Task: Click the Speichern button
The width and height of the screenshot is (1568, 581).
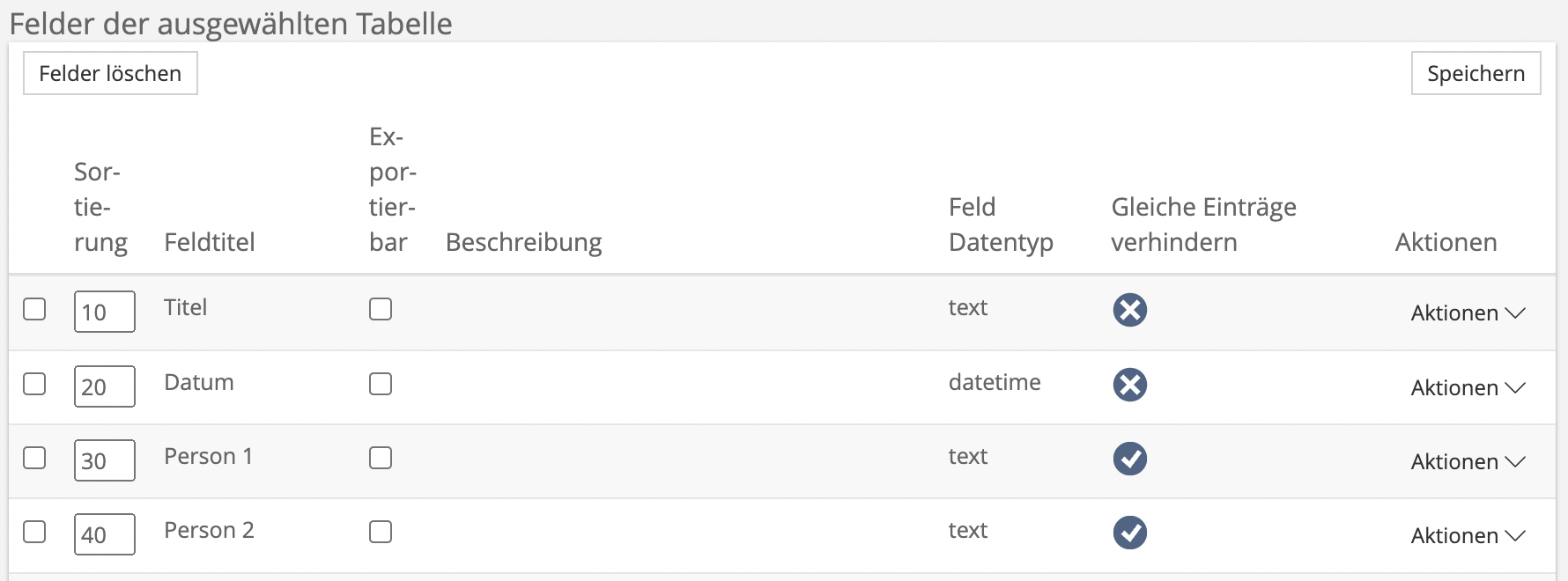Action: coord(1476,73)
